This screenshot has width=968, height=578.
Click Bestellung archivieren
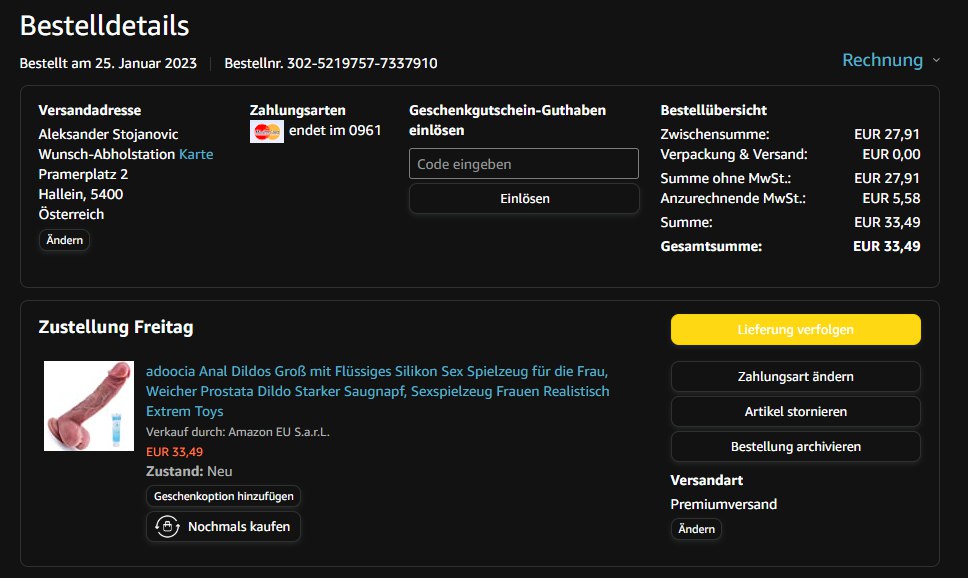[x=795, y=446]
